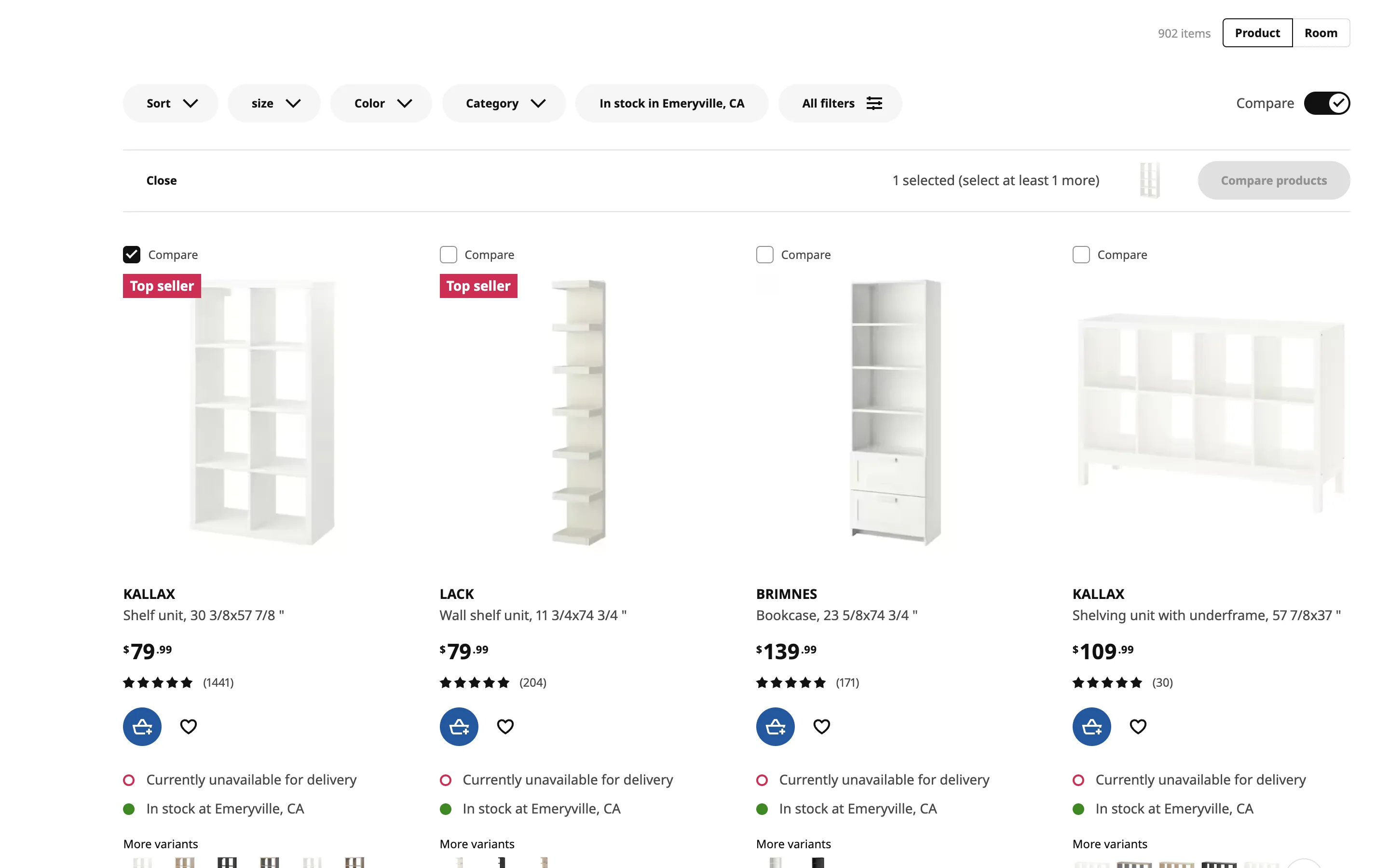The height and width of the screenshot is (868, 1389).
Task: Switch to Room view tab
Action: [1320, 33]
